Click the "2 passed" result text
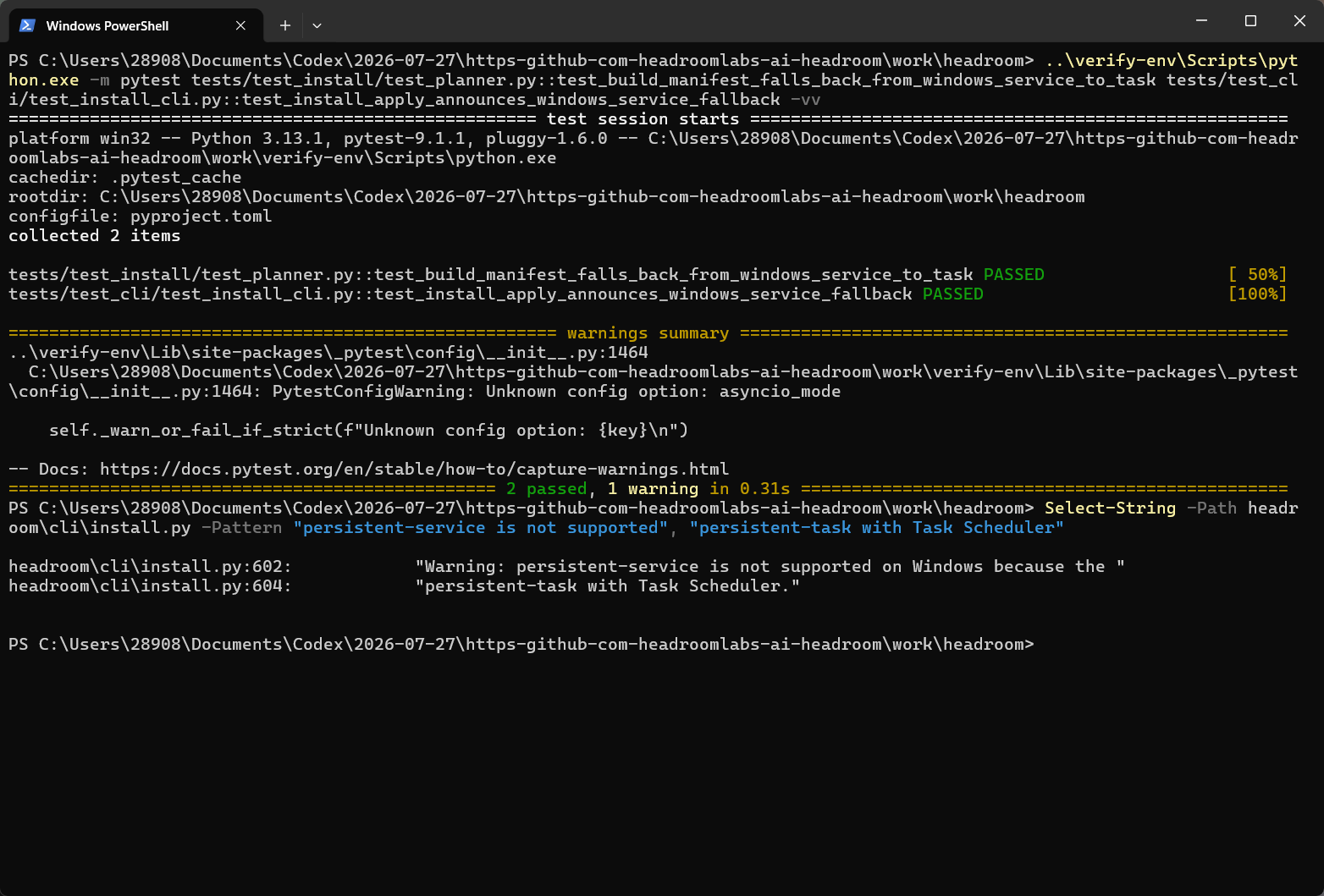 tap(546, 488)
